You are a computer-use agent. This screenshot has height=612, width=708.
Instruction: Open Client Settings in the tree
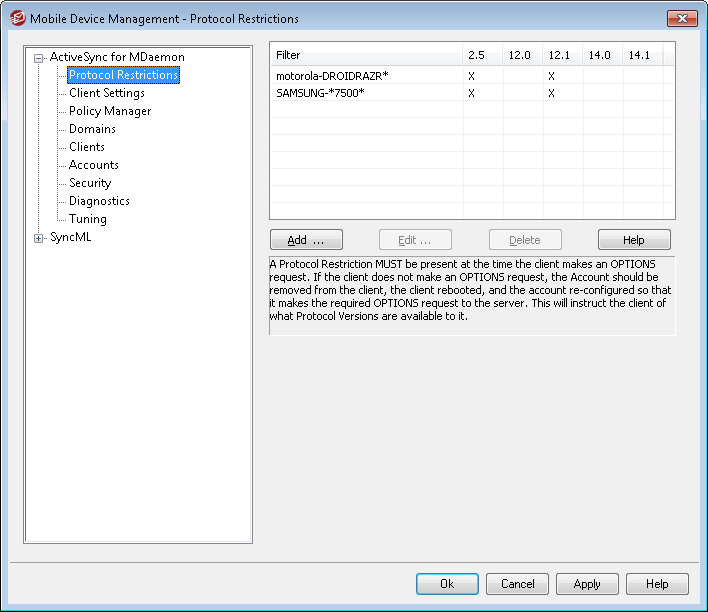(x=107, y=93)
